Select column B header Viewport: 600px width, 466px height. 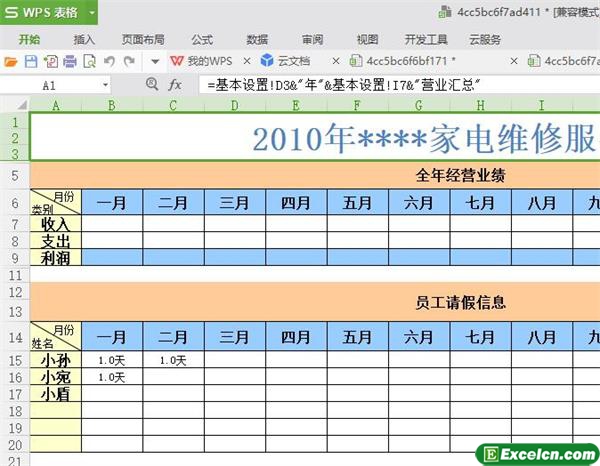coord(112,105)
